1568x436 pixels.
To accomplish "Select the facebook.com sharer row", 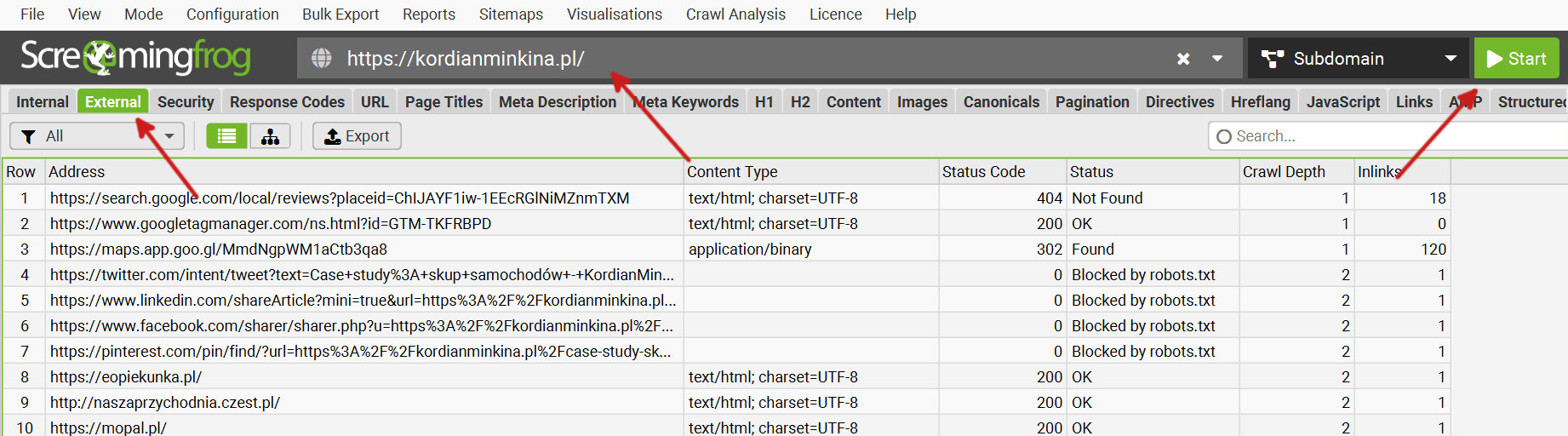I will pyautogui.click(x=726, y=326).
